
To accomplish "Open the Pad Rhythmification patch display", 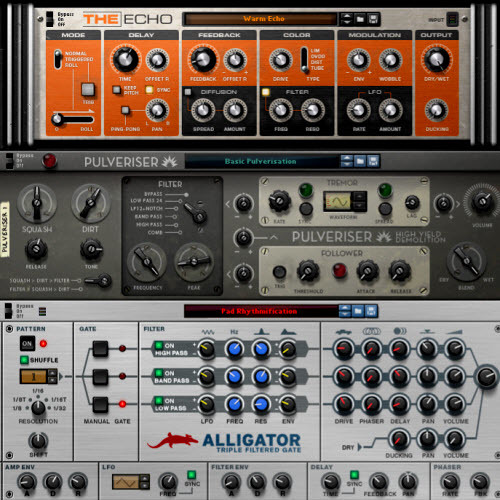I will (261, 311).
